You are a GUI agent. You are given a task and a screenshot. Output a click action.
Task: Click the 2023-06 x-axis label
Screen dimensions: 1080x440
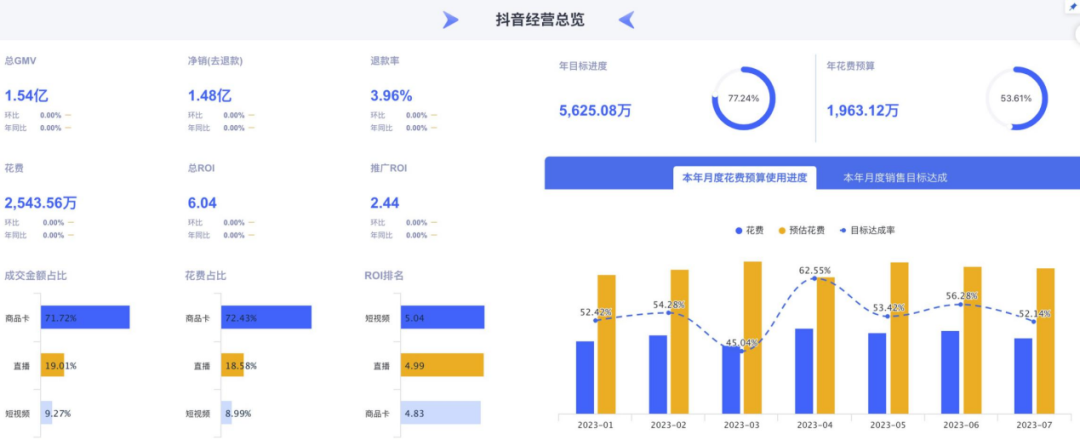click(x=961, y=425)
